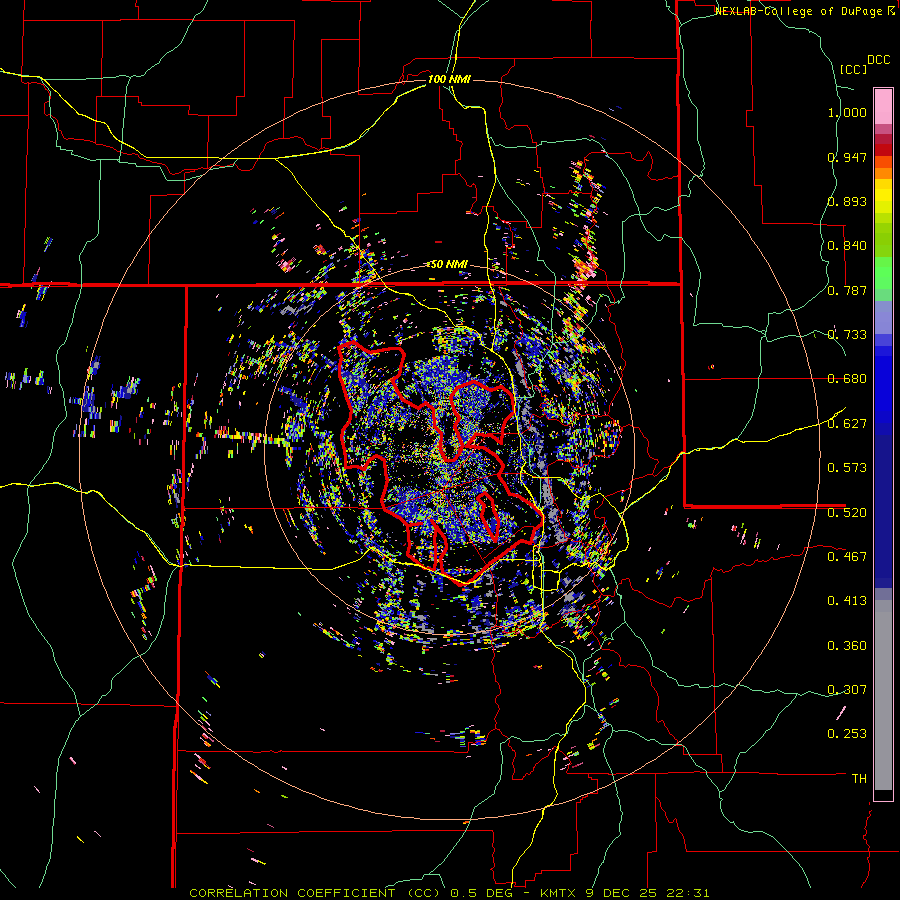This screenshot has width=900, height=900.
Task: Select the 0.467 scale value
Action: point(847,557)
